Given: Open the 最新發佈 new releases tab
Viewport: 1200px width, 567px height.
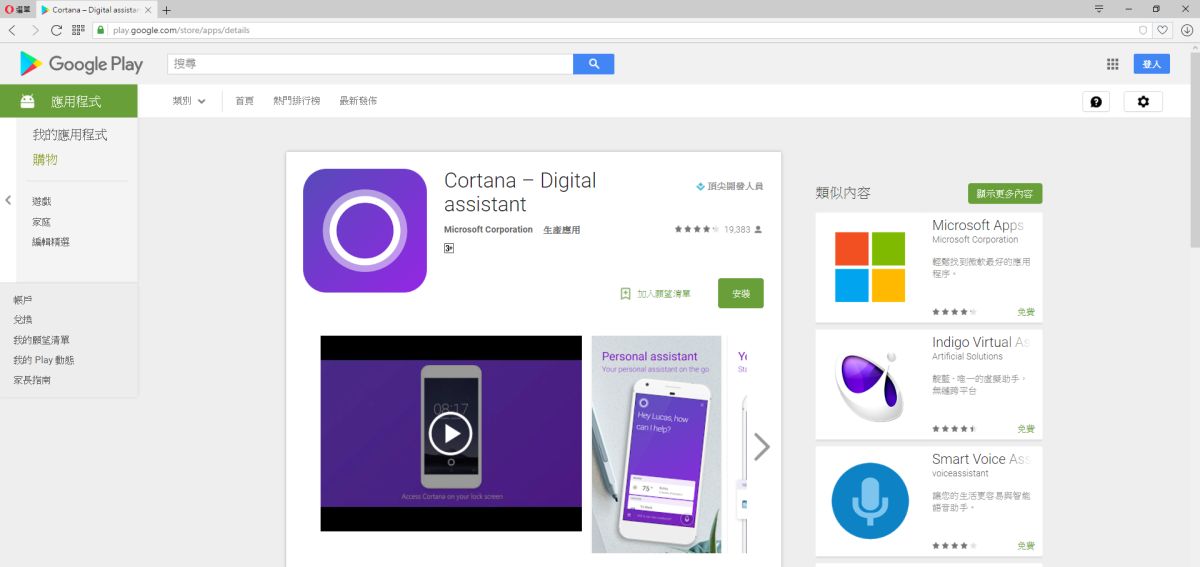Looking at the screenshot, I should pos(358,101).
